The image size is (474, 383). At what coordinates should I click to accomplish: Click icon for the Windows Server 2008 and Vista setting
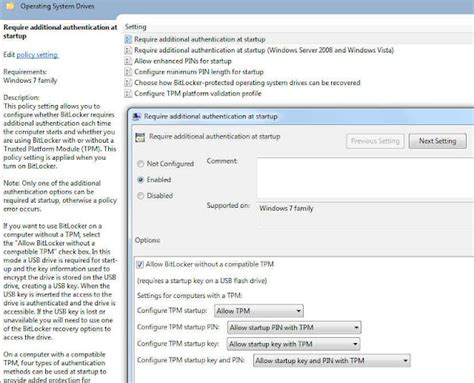(128, 50)
